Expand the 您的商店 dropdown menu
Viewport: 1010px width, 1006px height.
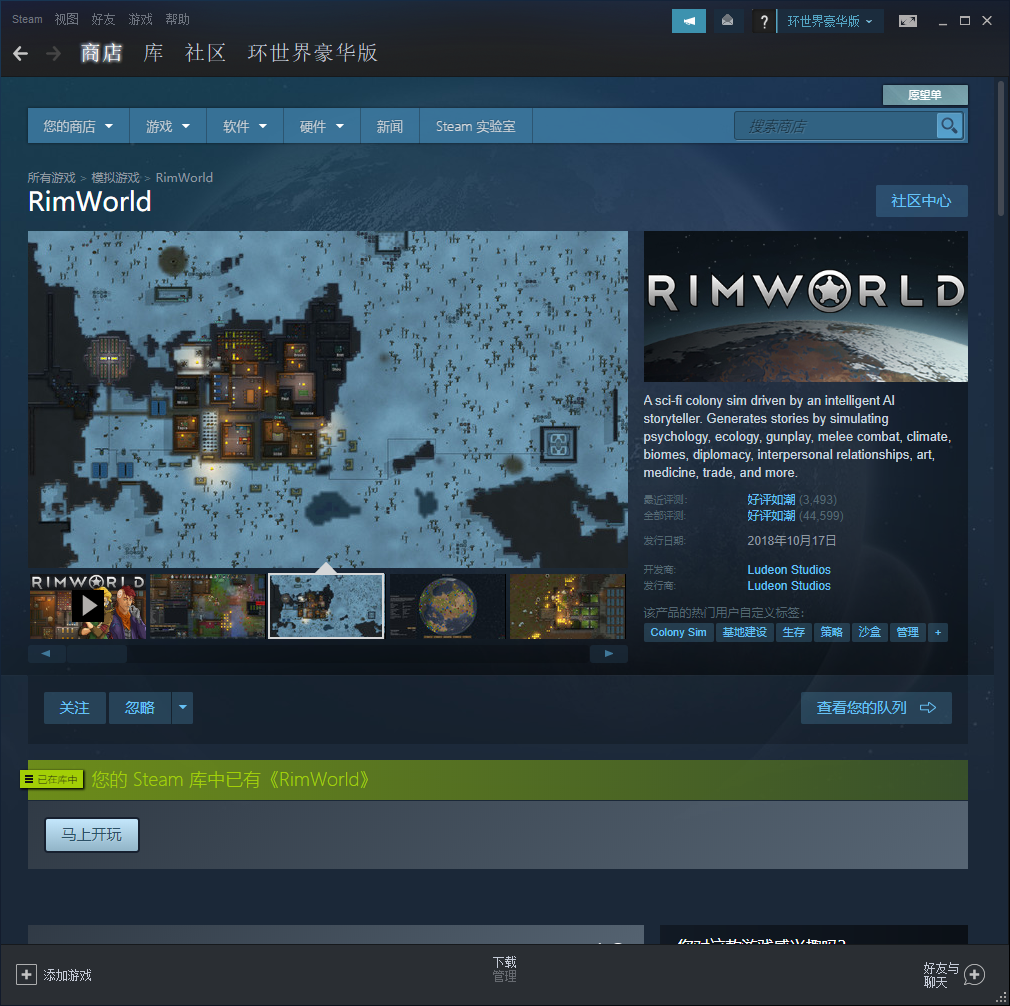tap(78, 127)
